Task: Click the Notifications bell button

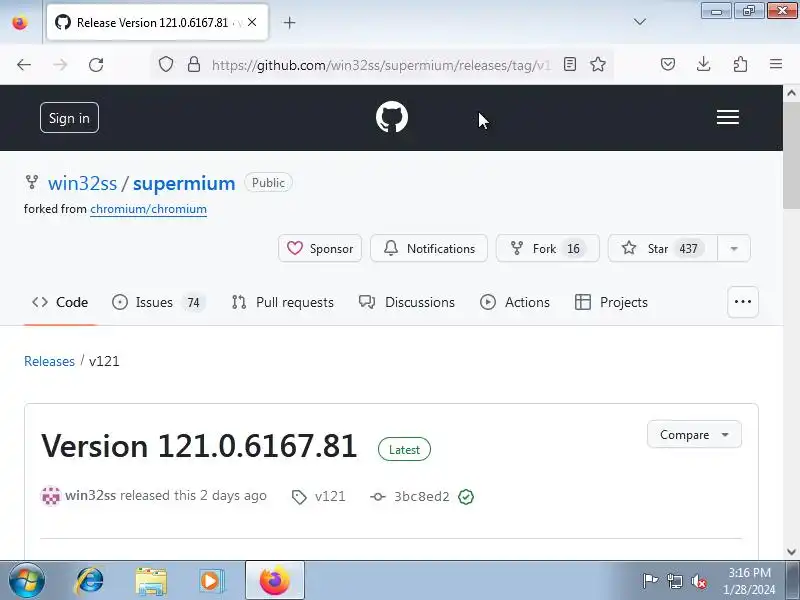Action: pyautogui.click(x=429, y=248)
